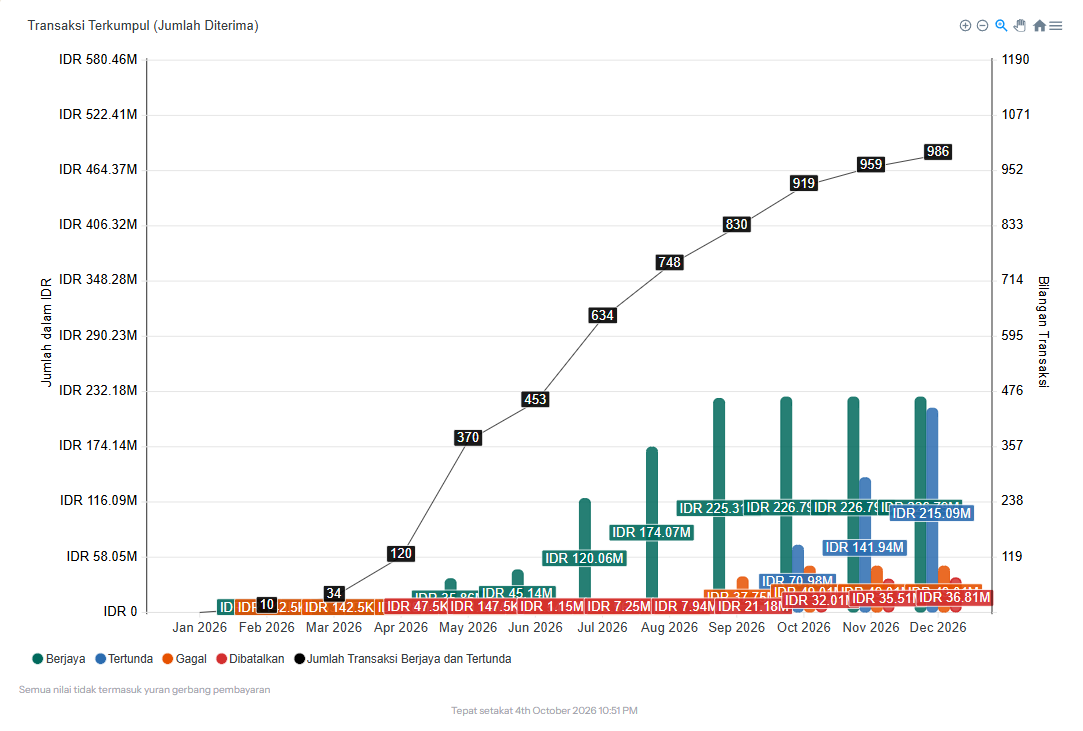
Task: Click the 34 data point label
Action: [334, 593]
